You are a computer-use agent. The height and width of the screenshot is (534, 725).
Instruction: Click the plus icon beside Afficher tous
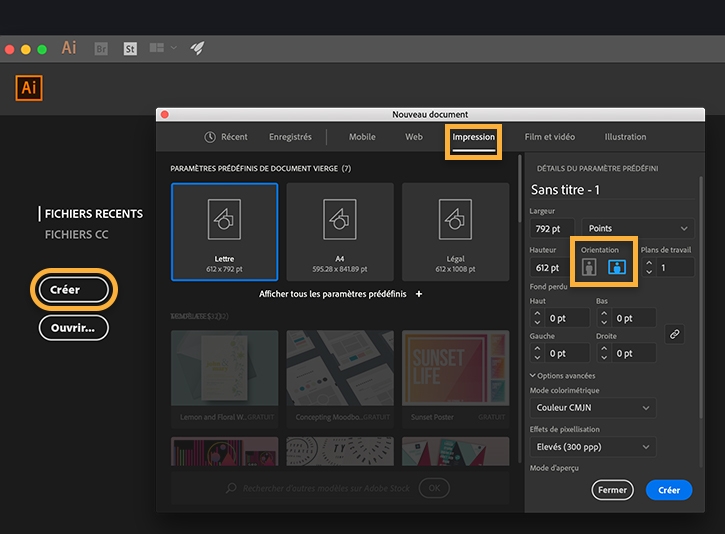click(418, 294)
